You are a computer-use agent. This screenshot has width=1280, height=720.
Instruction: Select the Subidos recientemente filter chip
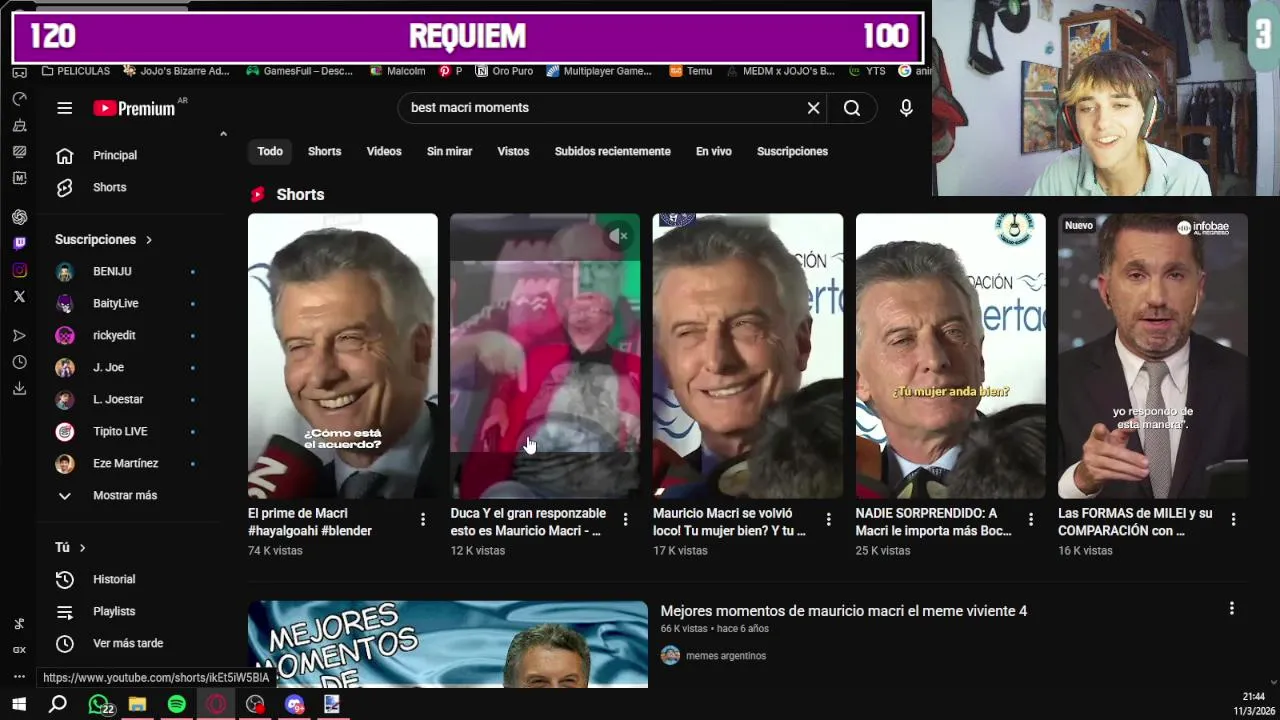(x=612, y=151)
